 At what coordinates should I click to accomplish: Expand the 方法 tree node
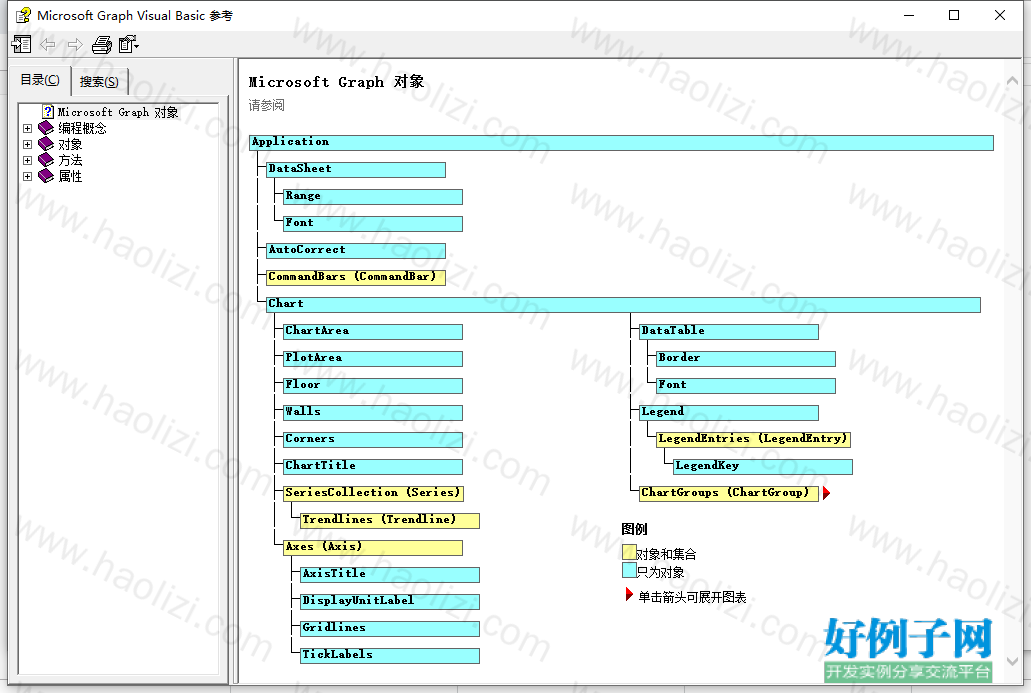tap(27, 160)
